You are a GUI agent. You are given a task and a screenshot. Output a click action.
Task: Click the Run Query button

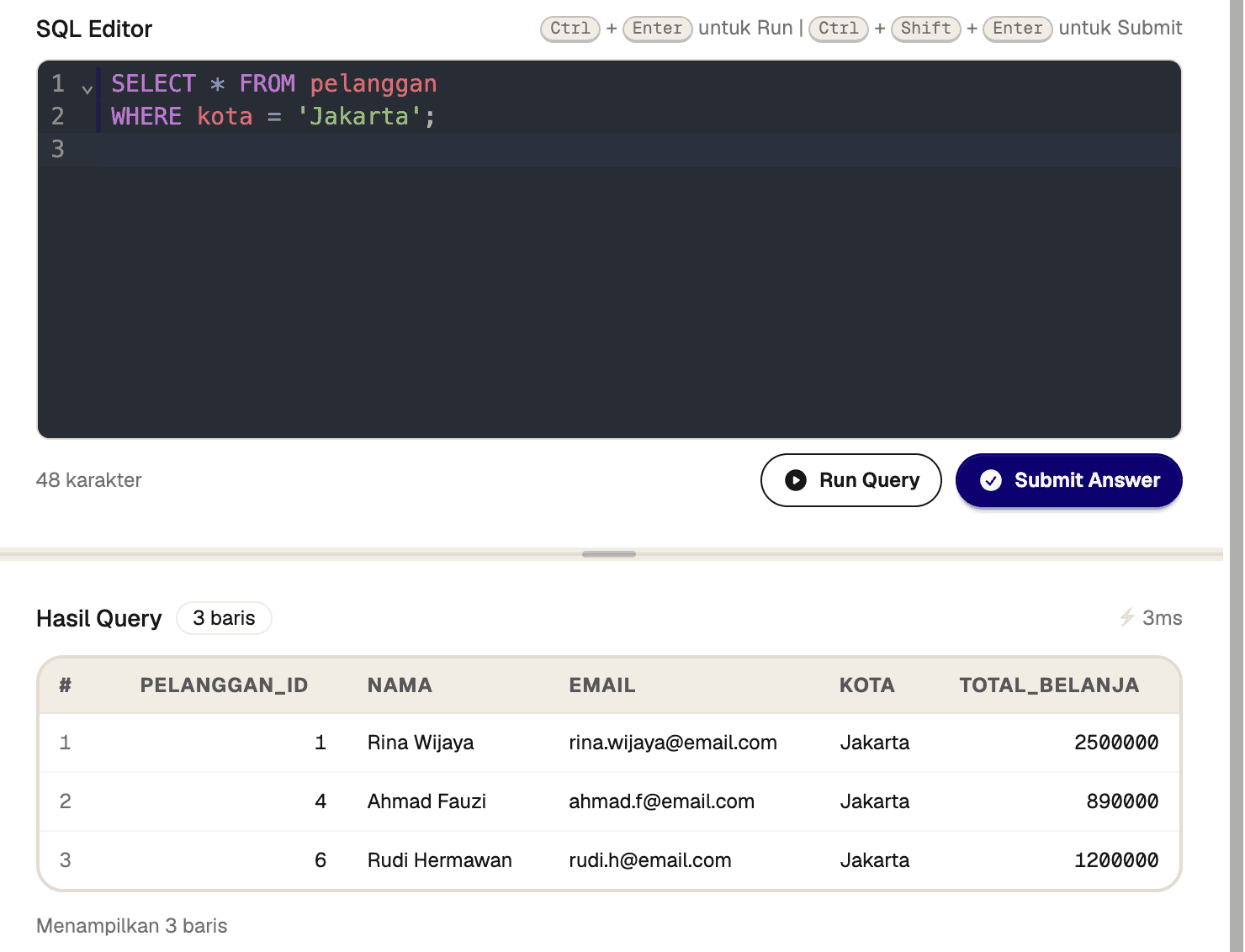click(x=851, y=480)
